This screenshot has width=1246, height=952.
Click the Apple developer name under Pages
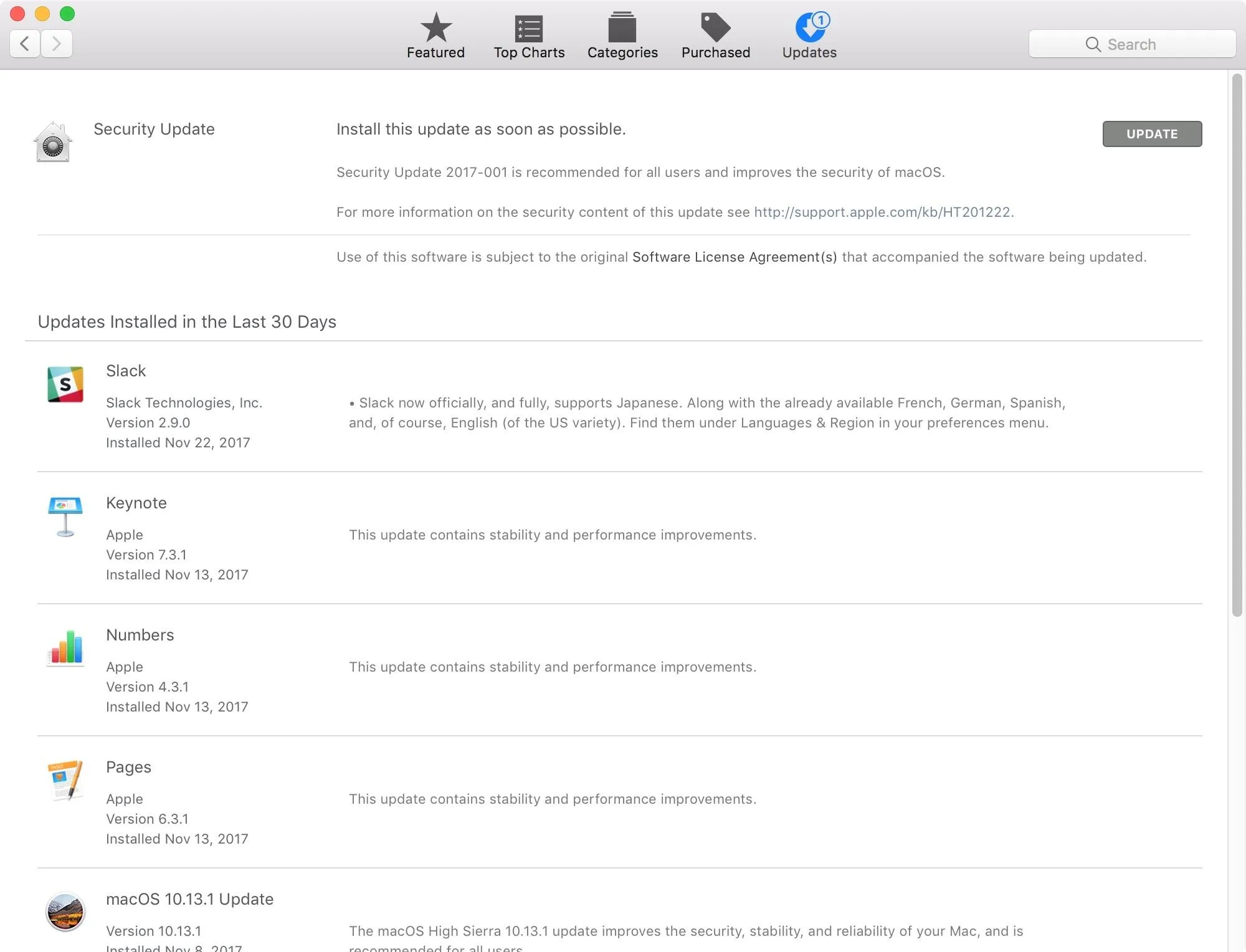125,799
